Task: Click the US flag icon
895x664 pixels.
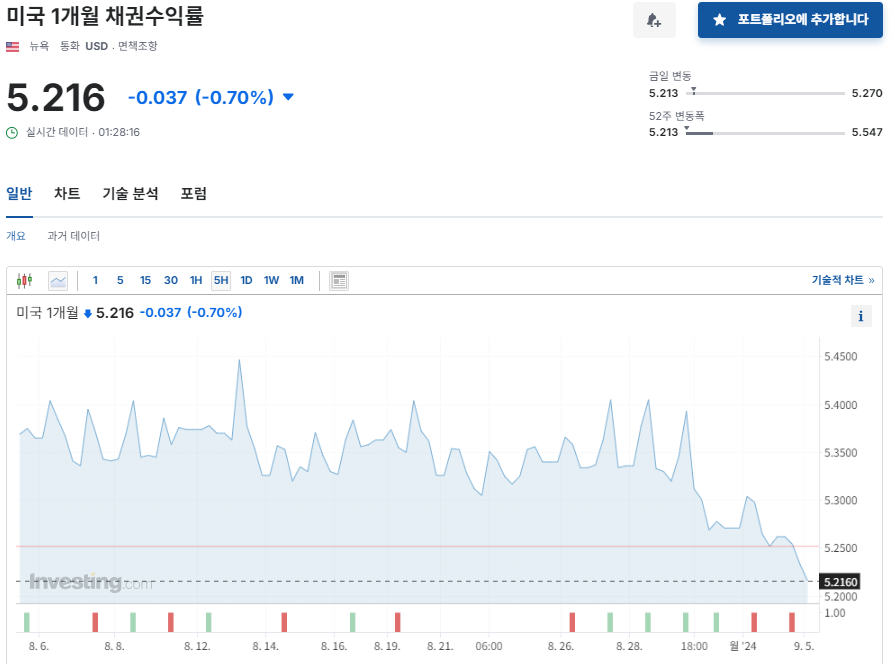Action: (13, 46)
